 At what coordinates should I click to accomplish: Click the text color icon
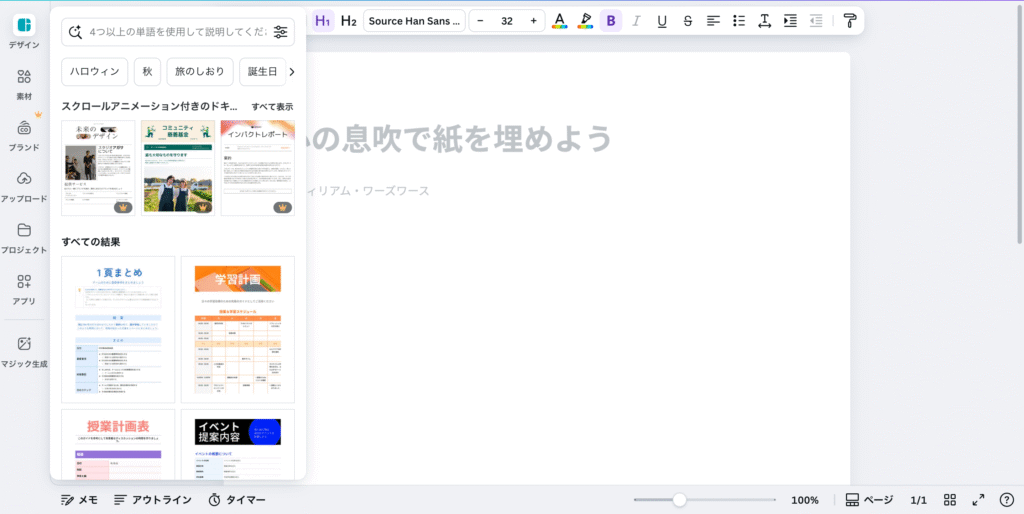[x=559, y=20]
